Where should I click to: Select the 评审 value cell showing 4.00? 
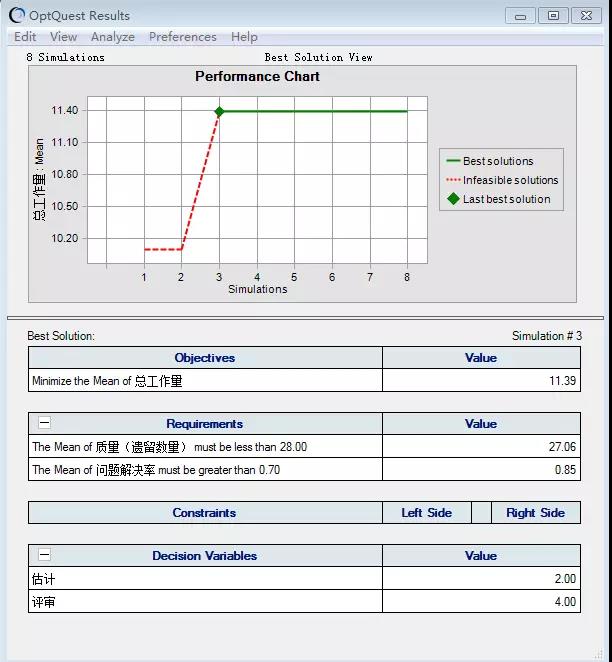click(481, 602)
